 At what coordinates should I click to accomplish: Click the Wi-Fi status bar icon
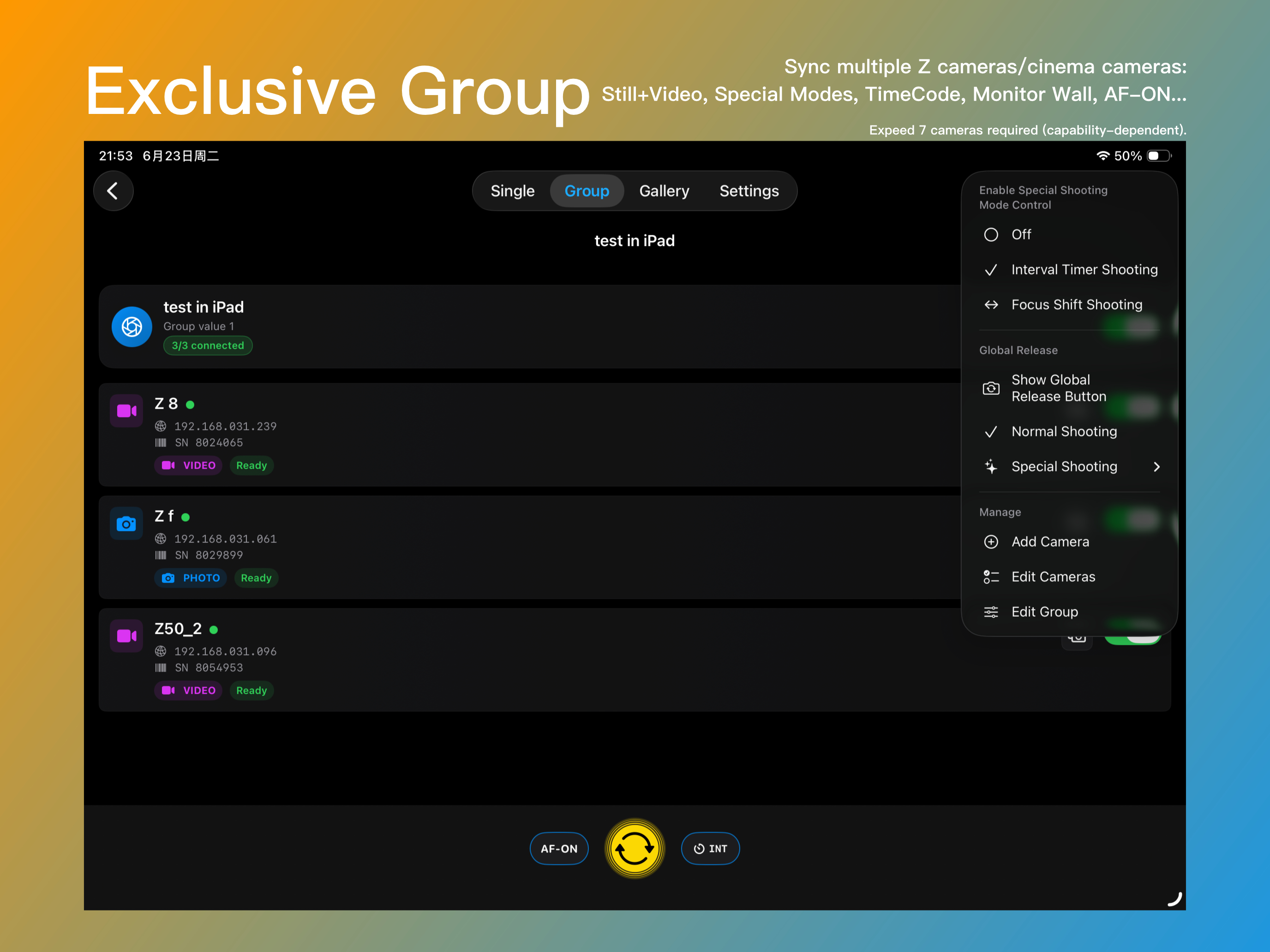(1102, 155)
